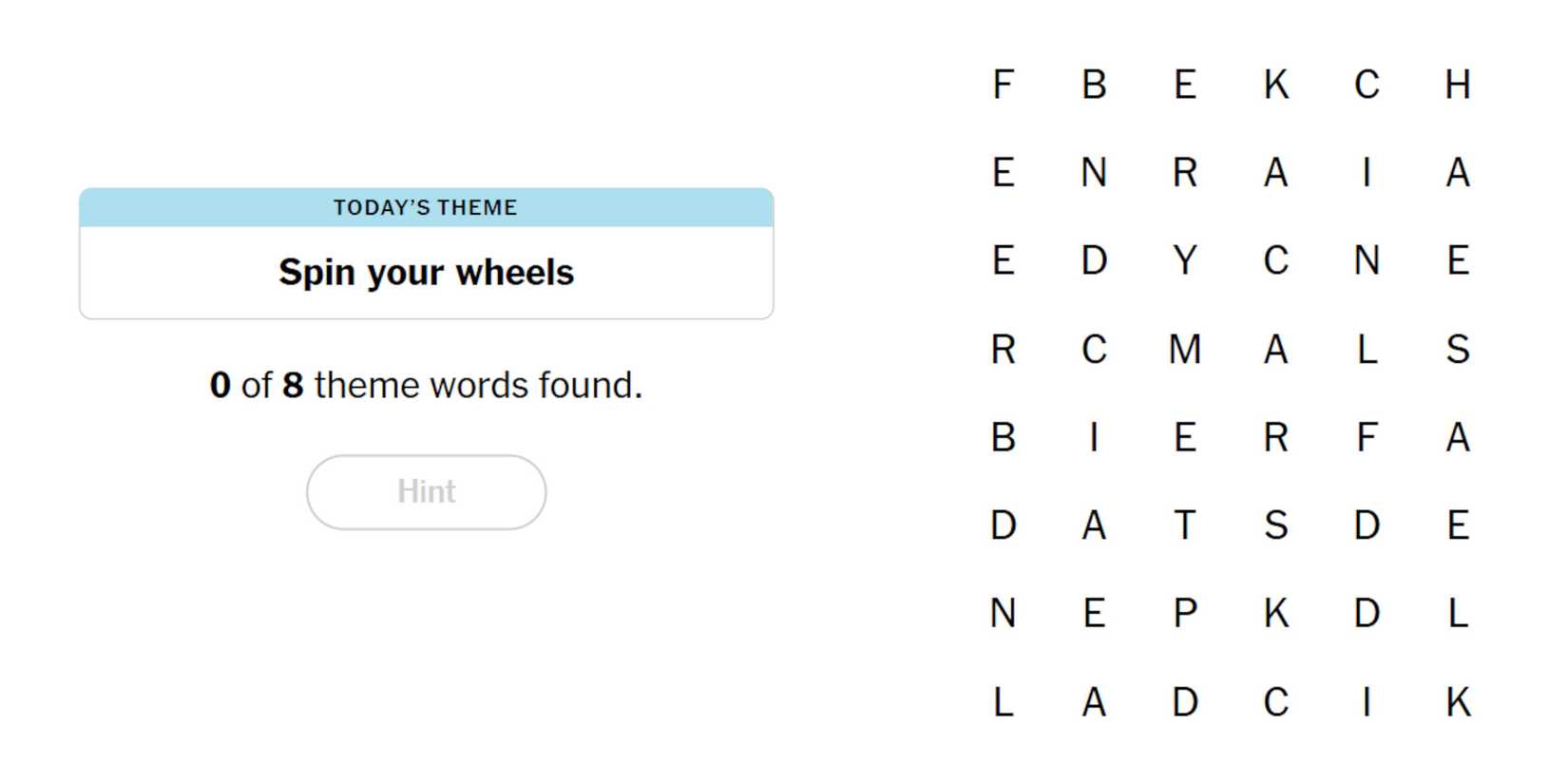Click the letter M in the grid
This screenshot has width=1568, height=784.
1185,349
